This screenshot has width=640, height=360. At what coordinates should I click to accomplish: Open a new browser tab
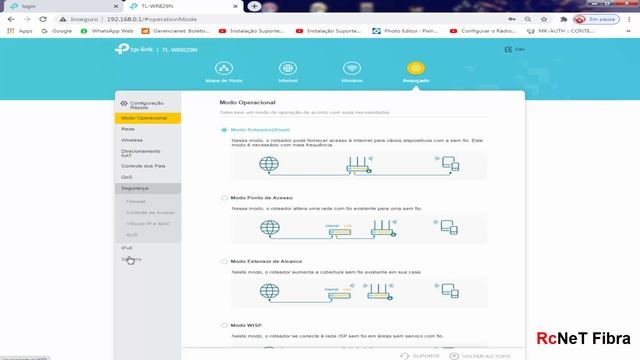(254, 6)
